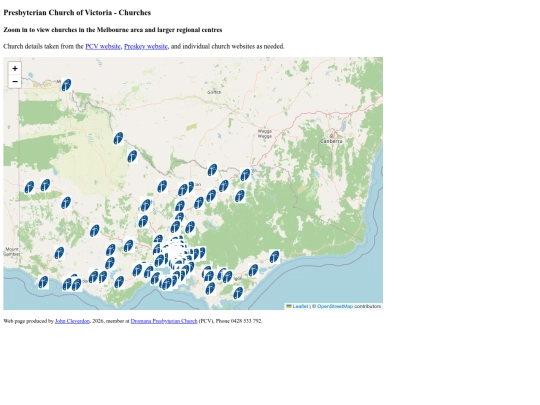This screenshot has width=540, height=405.
Task: Select the westernmost church marker on the map
Action: (x=29, y=187)
